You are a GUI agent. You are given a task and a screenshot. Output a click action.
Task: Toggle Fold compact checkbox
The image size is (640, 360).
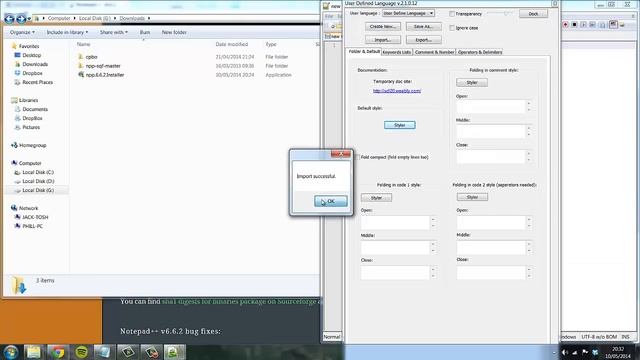pyautogui.click(x=358, y=157)
